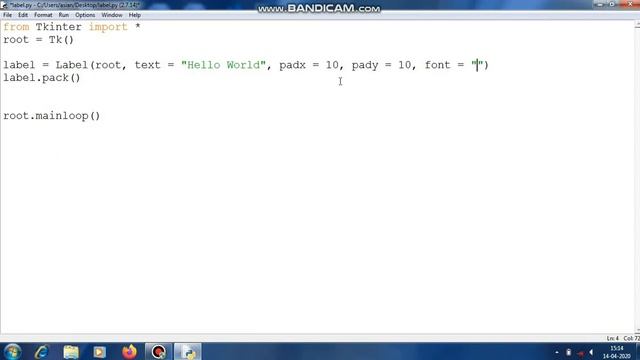
Task: Click on "padx = 10" argument
Action: (309, 65)
